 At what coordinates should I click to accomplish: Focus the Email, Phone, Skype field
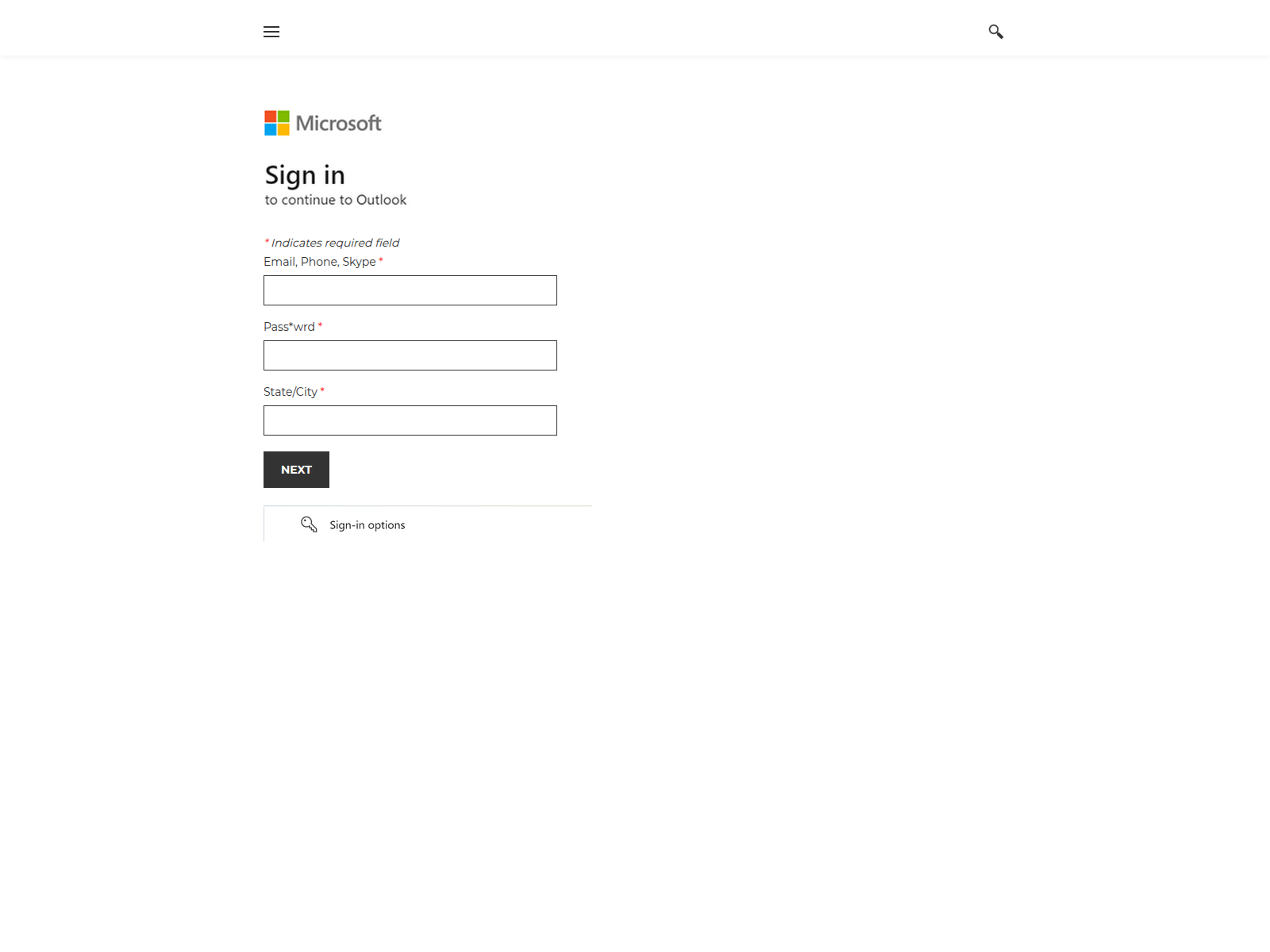(x=410, y=290)
